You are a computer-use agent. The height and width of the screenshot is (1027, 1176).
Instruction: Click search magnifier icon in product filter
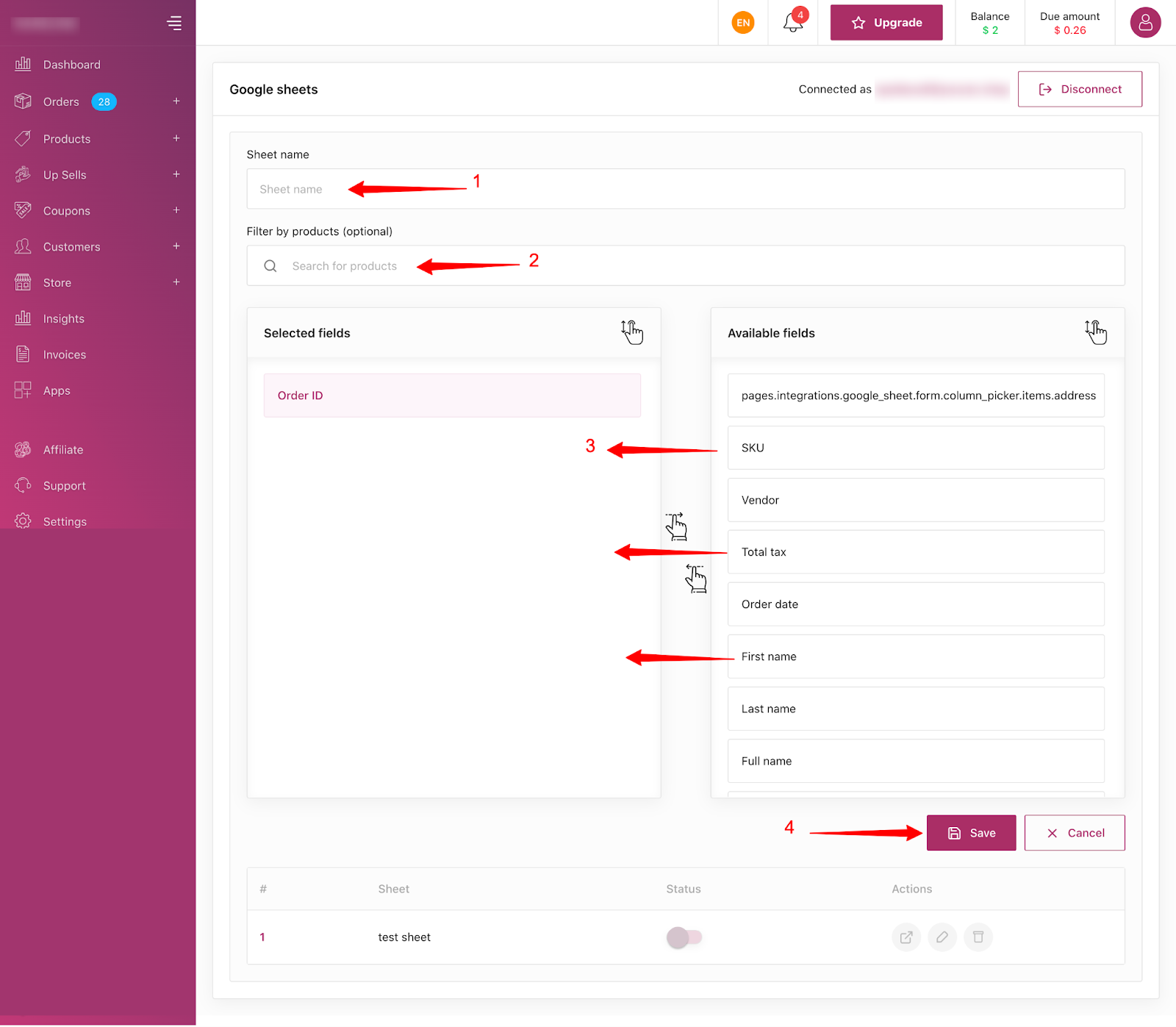(270, 266)
